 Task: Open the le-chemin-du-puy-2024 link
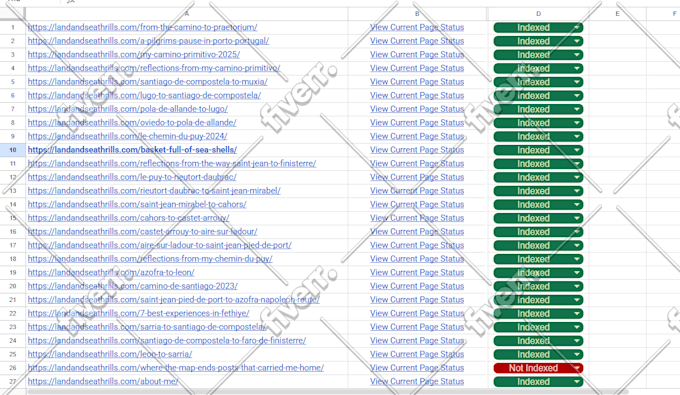pyautogui.click(x=128, y=136)
